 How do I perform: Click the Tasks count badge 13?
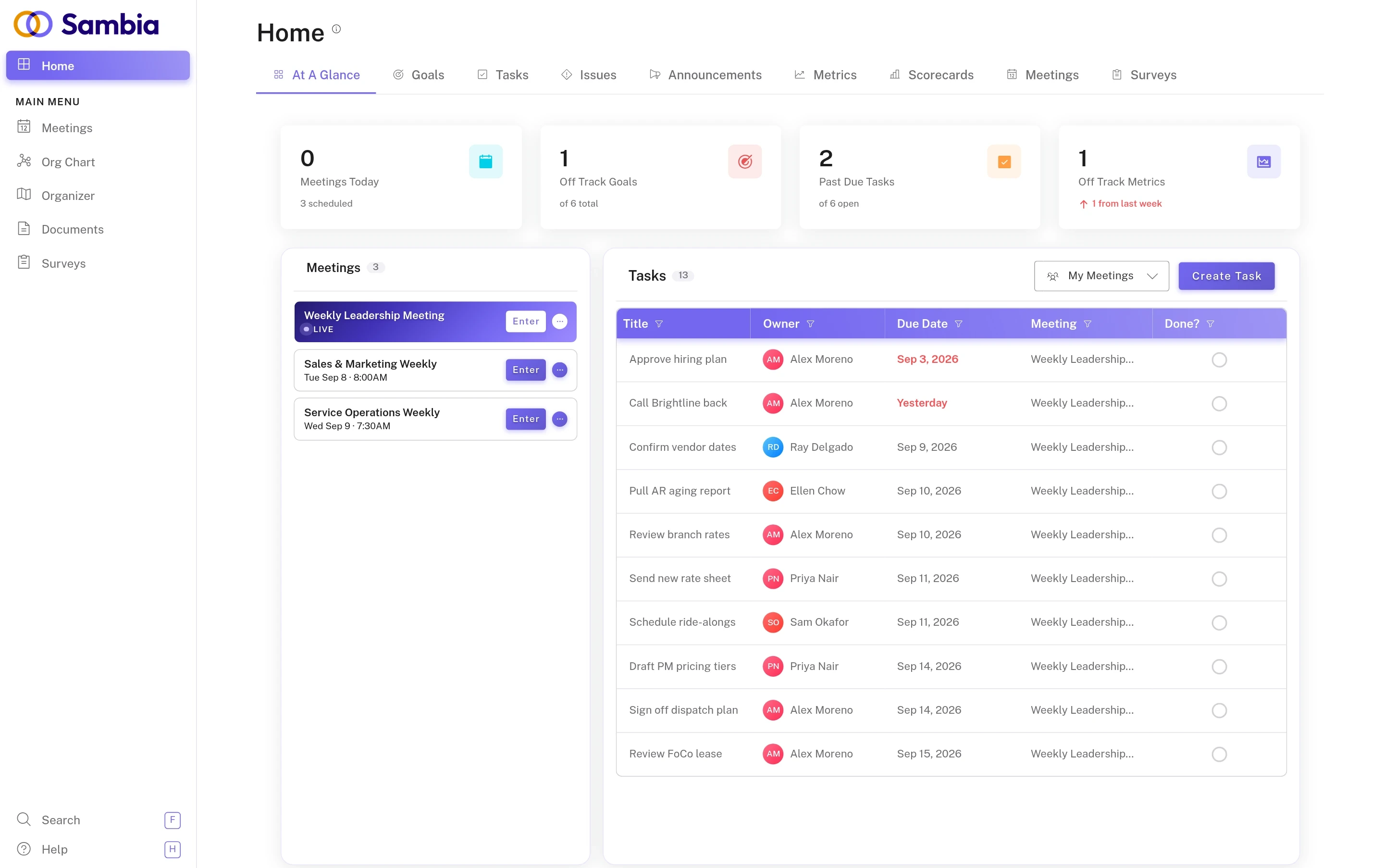coord(682,275)
